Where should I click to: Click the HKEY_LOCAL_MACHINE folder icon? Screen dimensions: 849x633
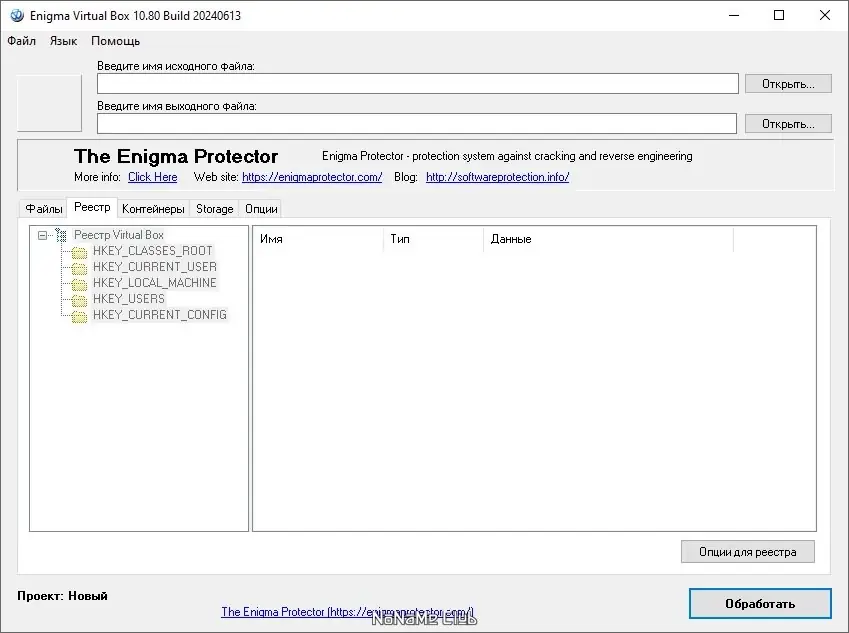(x=79, y=284)
